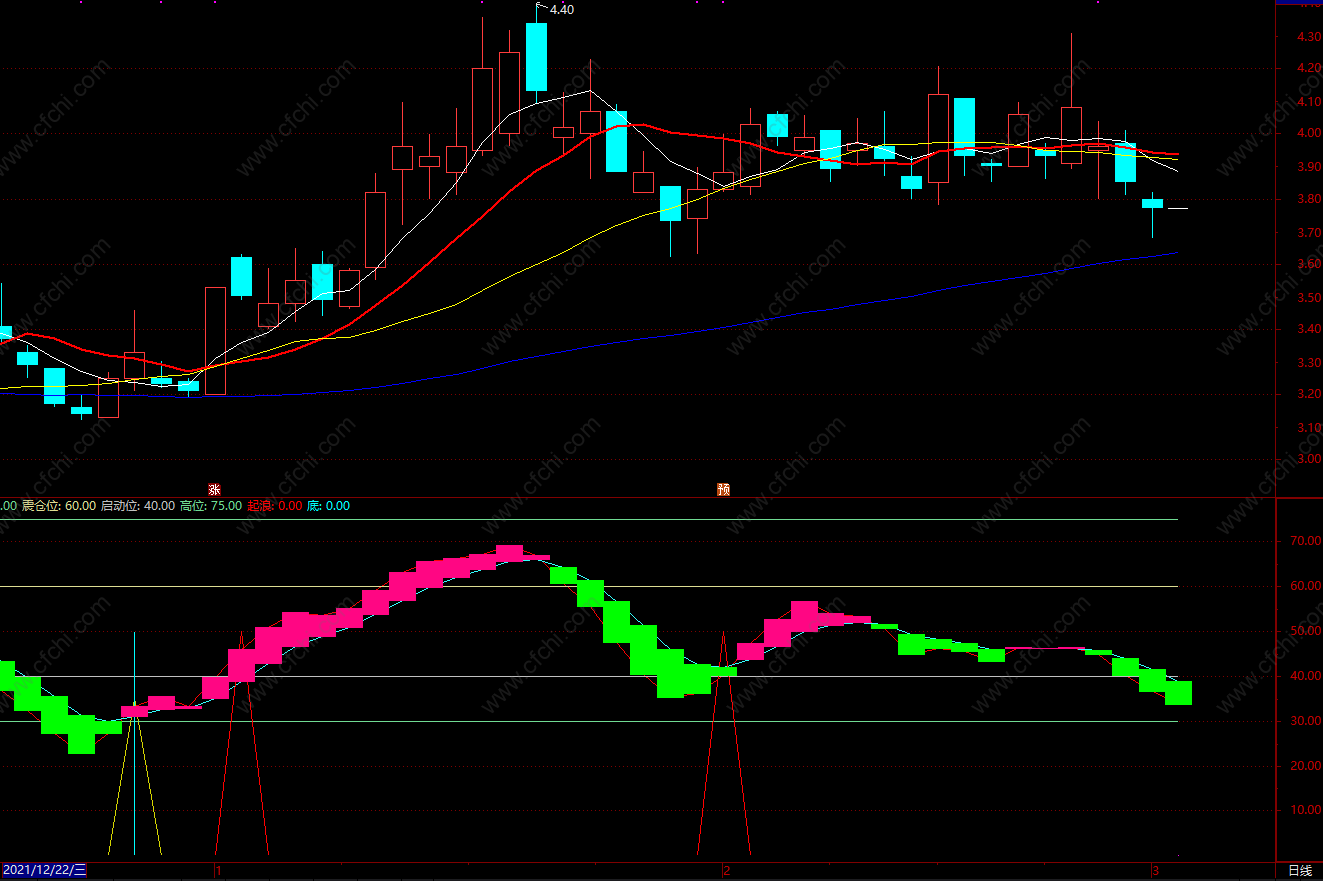Click the 高位: 75.00 indicator label

tap(211, 506)
